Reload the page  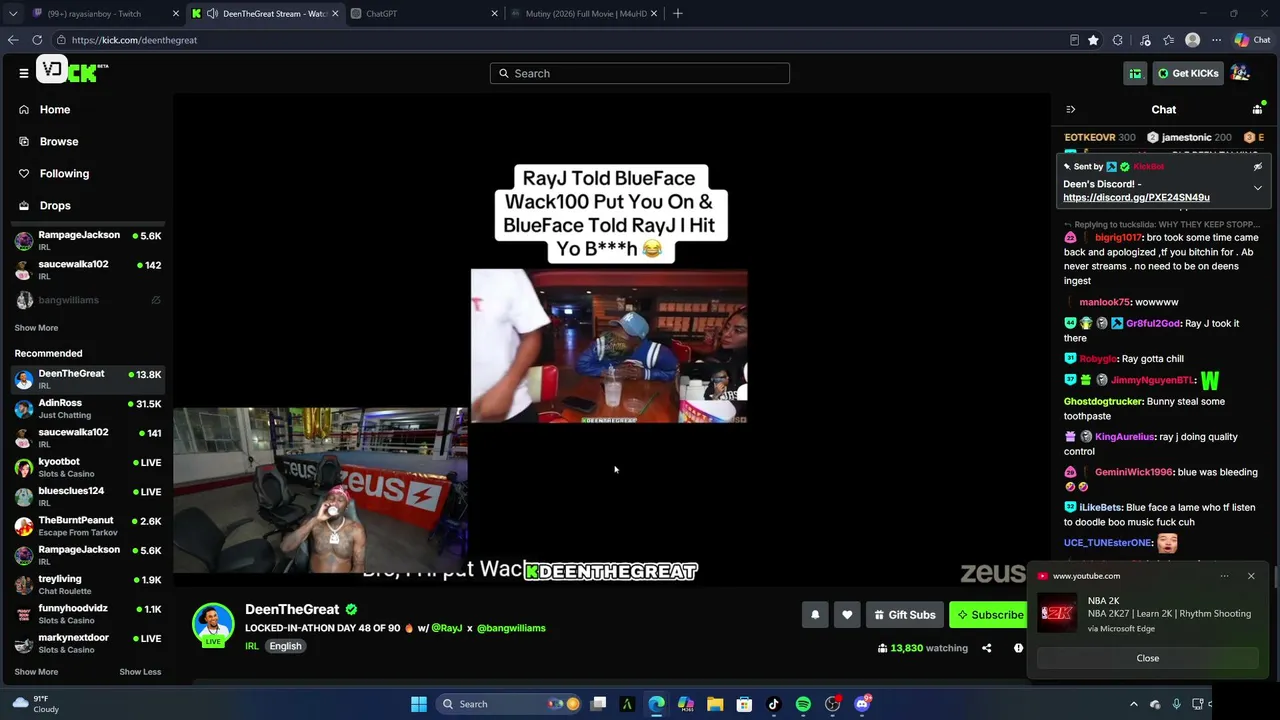tap(37, 40)
